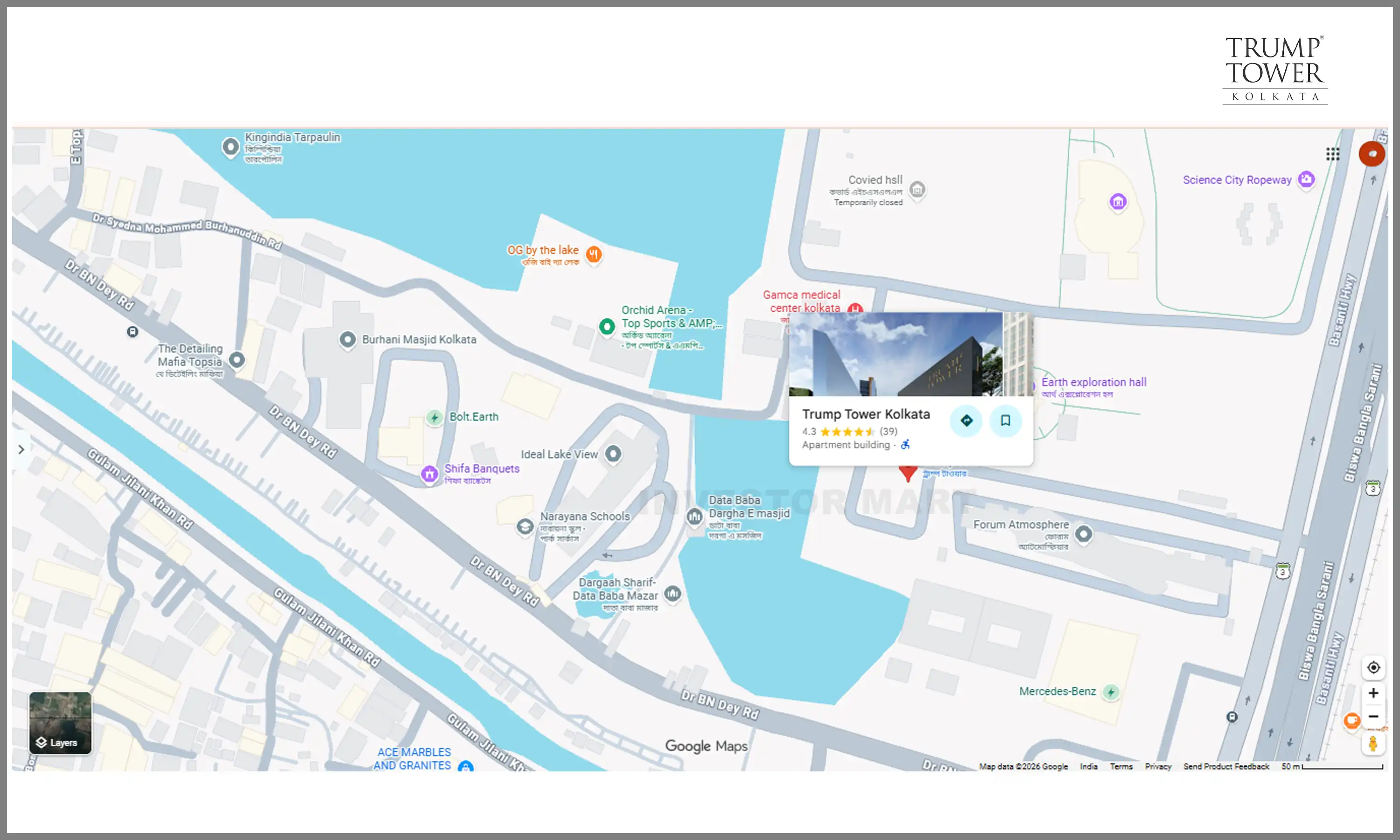Image resolution: width=1400 pixels, height=840 pixels.
Task: Activate the Street View pegman
Action: click(1373, 743)
